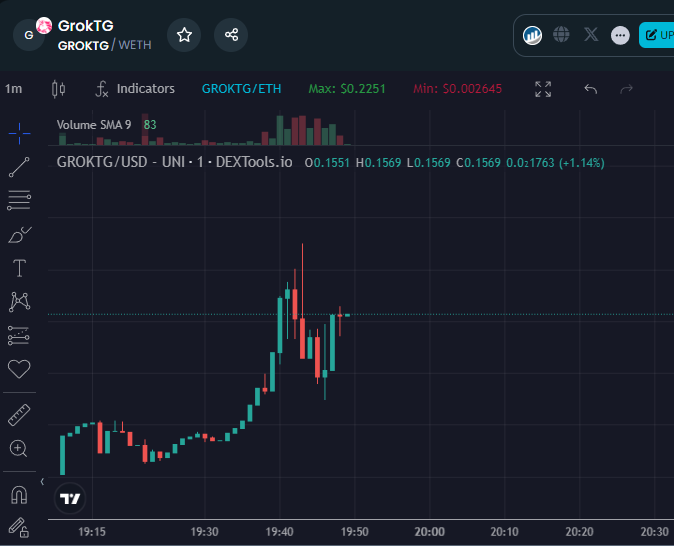The height and width of the screenshot is (546, 674).
Task: Click the 19:15 time axis label
Action: pos(92,532)
